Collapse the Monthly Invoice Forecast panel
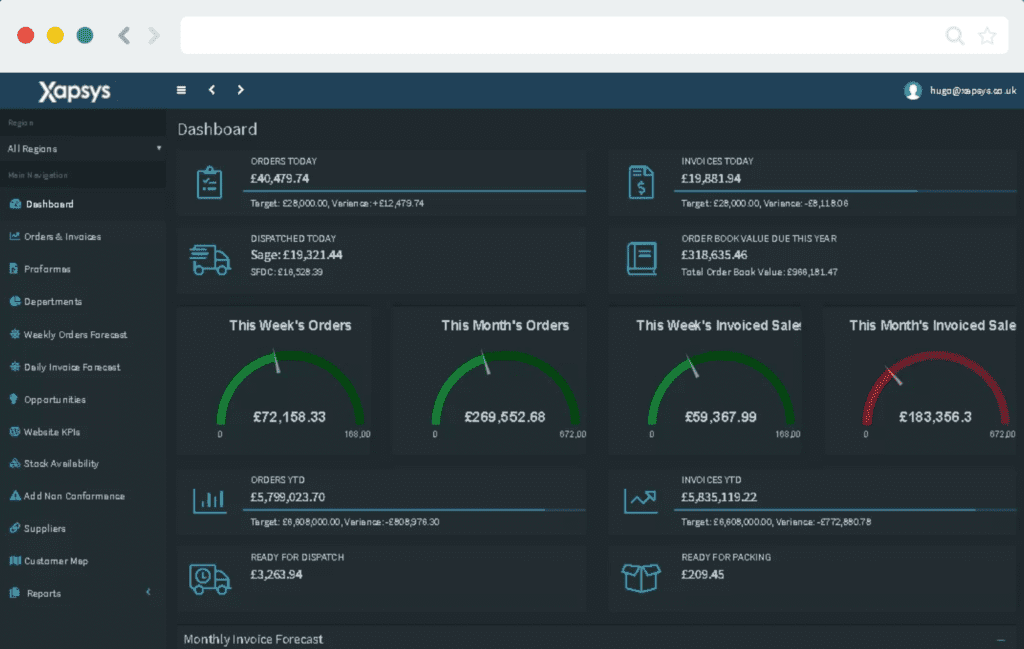This screenshot has height=649, width=1024. (1001, 639)
